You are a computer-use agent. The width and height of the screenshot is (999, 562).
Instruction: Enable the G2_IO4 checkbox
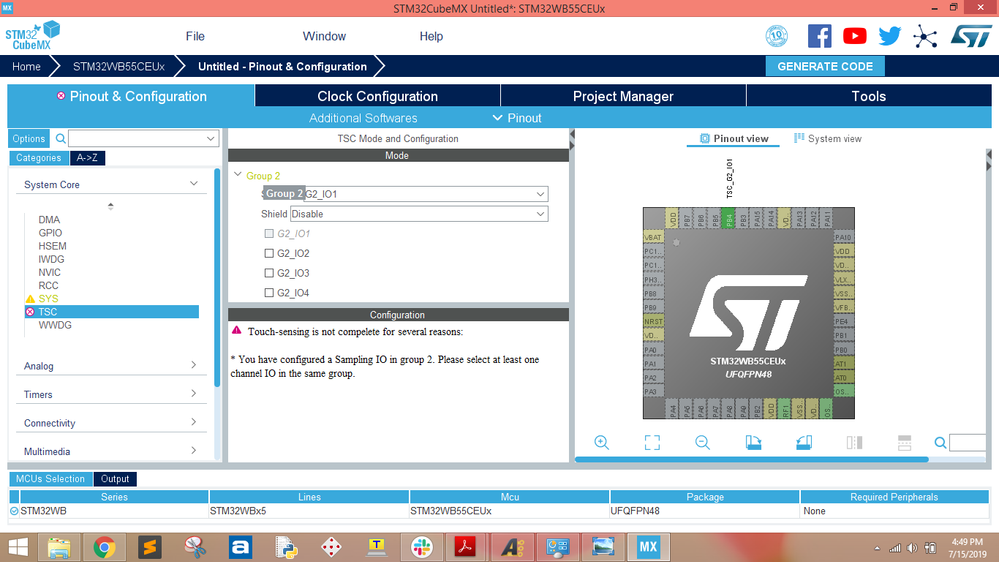pyautogui.click(x=269, y=292)
